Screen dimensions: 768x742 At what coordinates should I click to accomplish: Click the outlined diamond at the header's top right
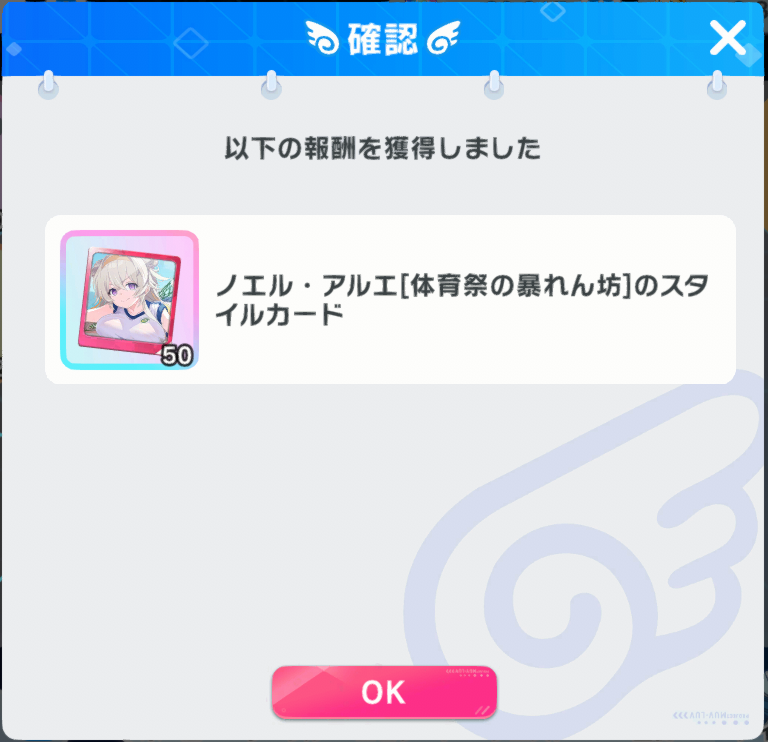(553, 11)
